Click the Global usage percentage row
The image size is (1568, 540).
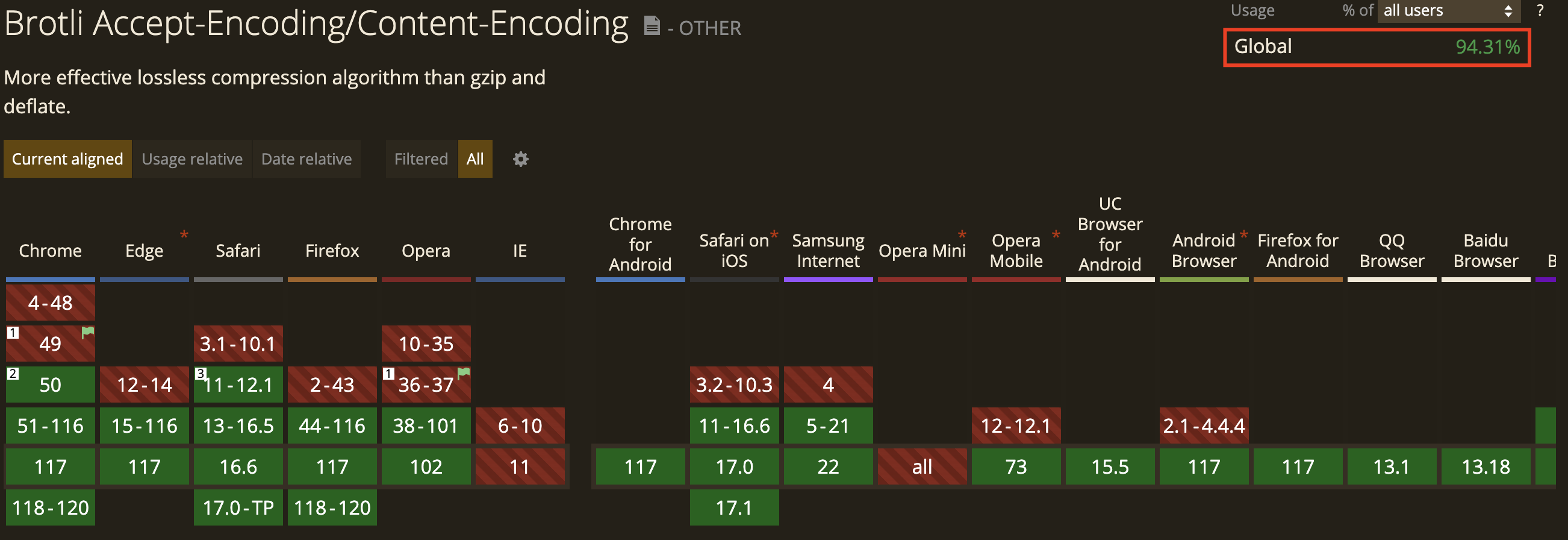1377,47
